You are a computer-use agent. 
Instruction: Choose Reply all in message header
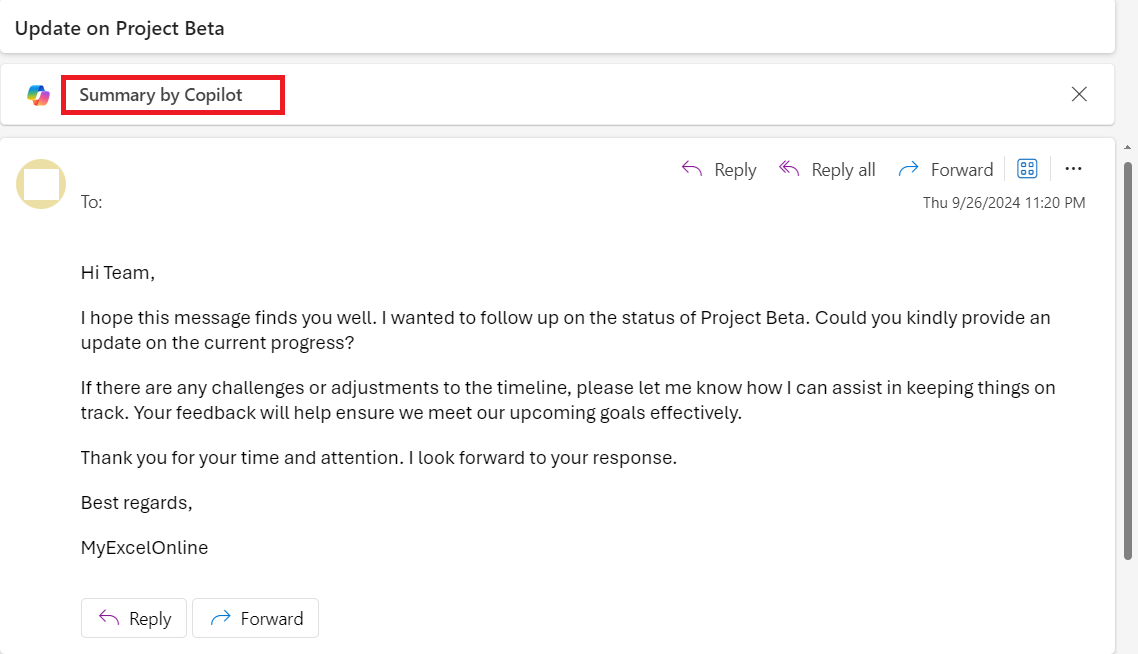827,170
